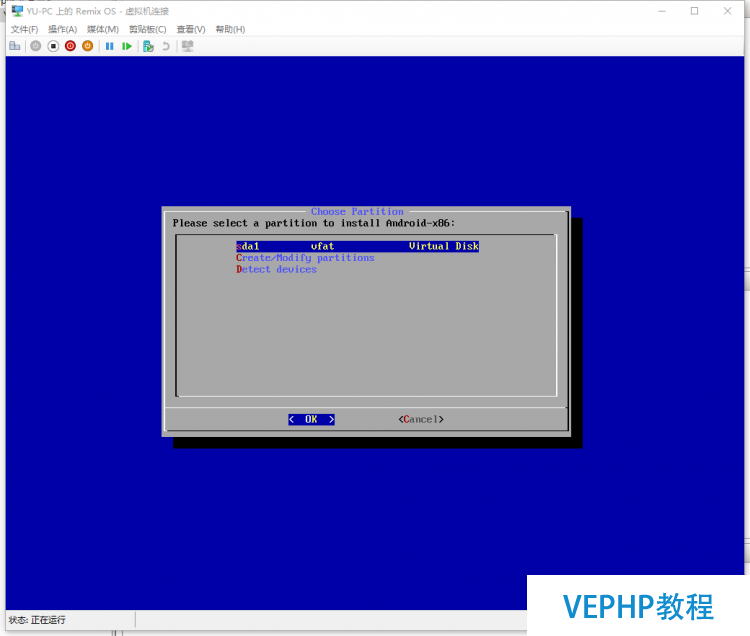This screenshot has width=750, height=636.
Task: Click the Cancel button in dialog
Action: 421,419
